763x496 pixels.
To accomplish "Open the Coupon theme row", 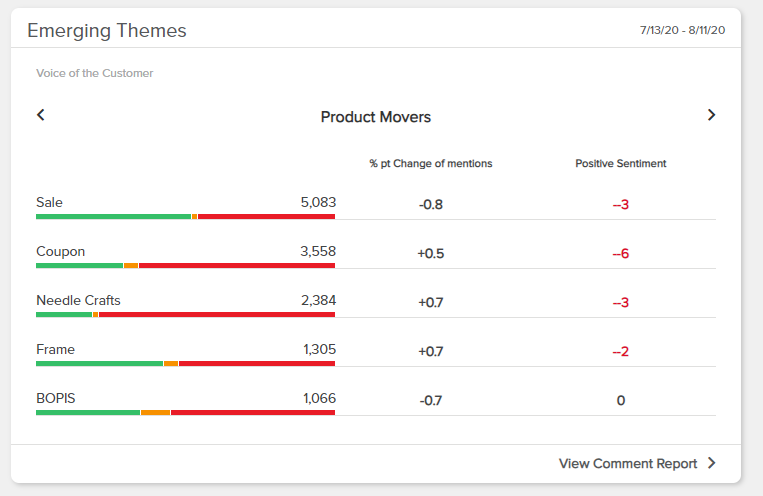I will [x=60, y=251].
